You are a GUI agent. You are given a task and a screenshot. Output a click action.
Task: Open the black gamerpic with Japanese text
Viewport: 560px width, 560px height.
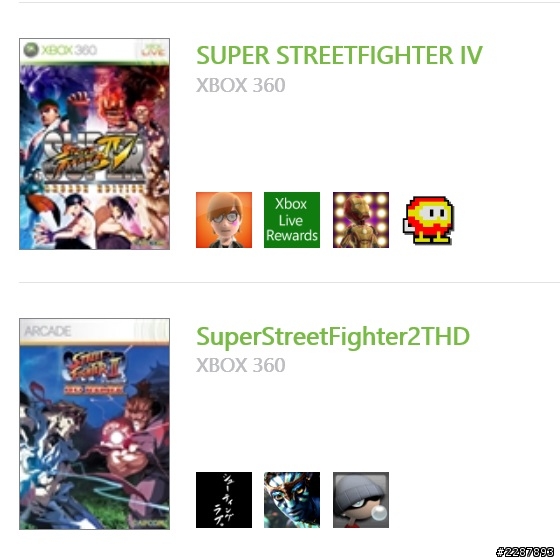[224, 500]
